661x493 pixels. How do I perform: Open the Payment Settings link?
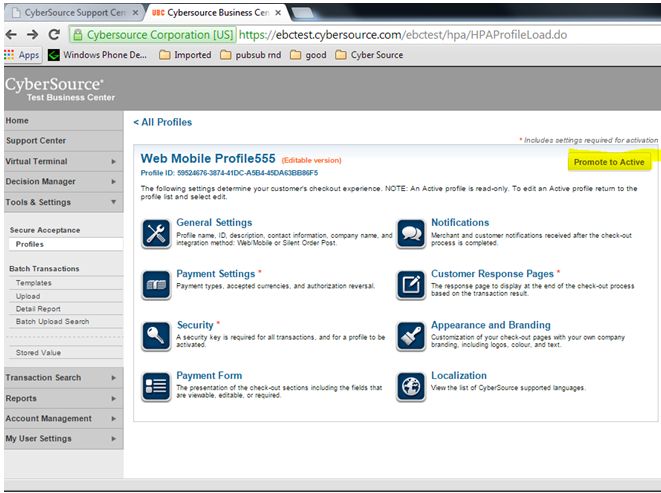point(215,274)
